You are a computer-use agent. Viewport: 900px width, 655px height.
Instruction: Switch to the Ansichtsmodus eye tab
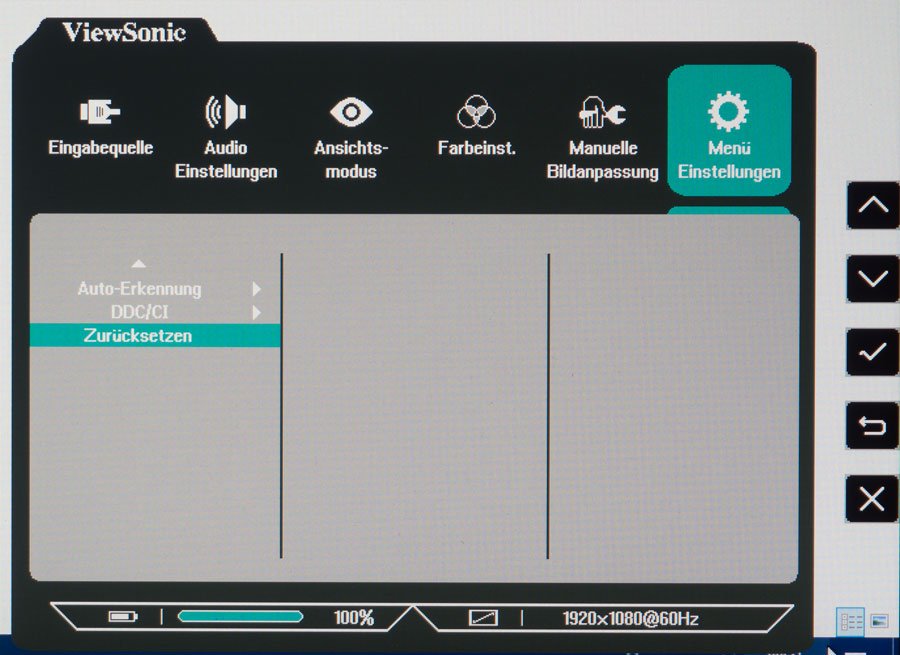pyautogui.click(x=351, y=138)
